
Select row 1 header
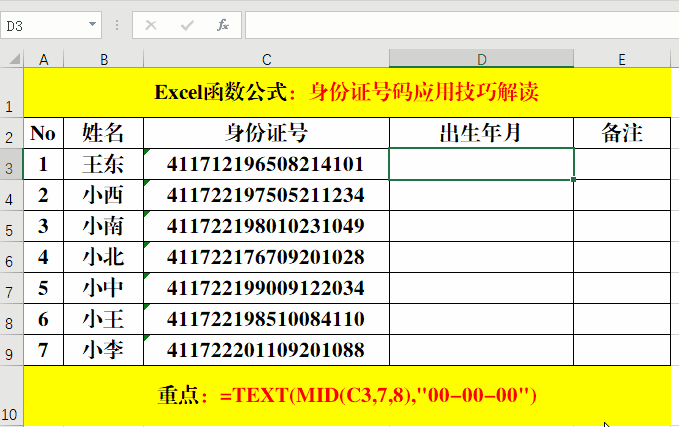tap(11, 92)
